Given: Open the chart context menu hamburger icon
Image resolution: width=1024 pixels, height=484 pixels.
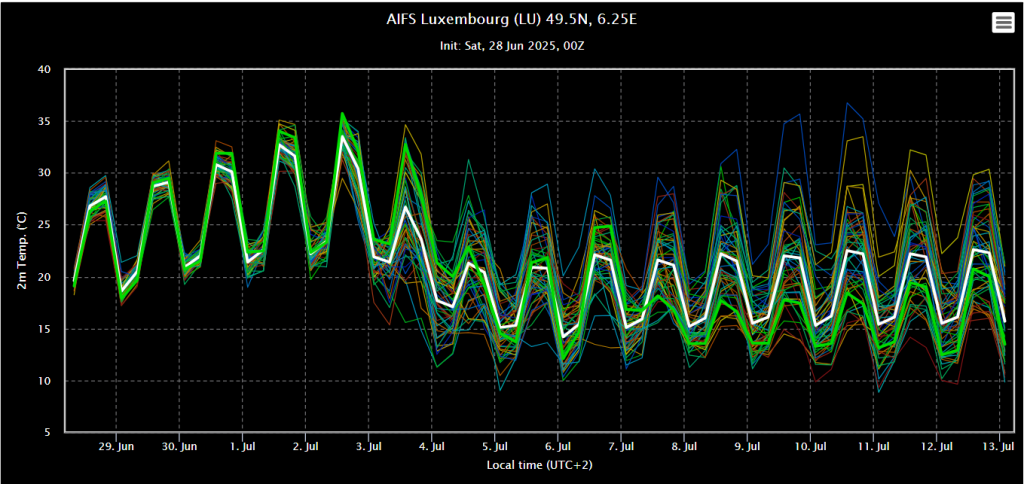Looking at the screenshot, I should click(1002, 24).
